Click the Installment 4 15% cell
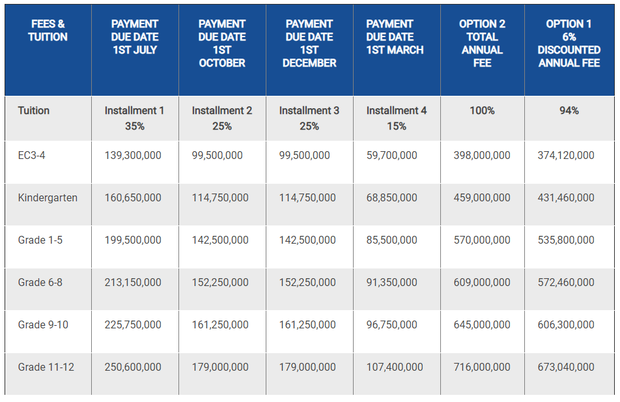The height and width of the screenshot is (402, 620). 395,119
